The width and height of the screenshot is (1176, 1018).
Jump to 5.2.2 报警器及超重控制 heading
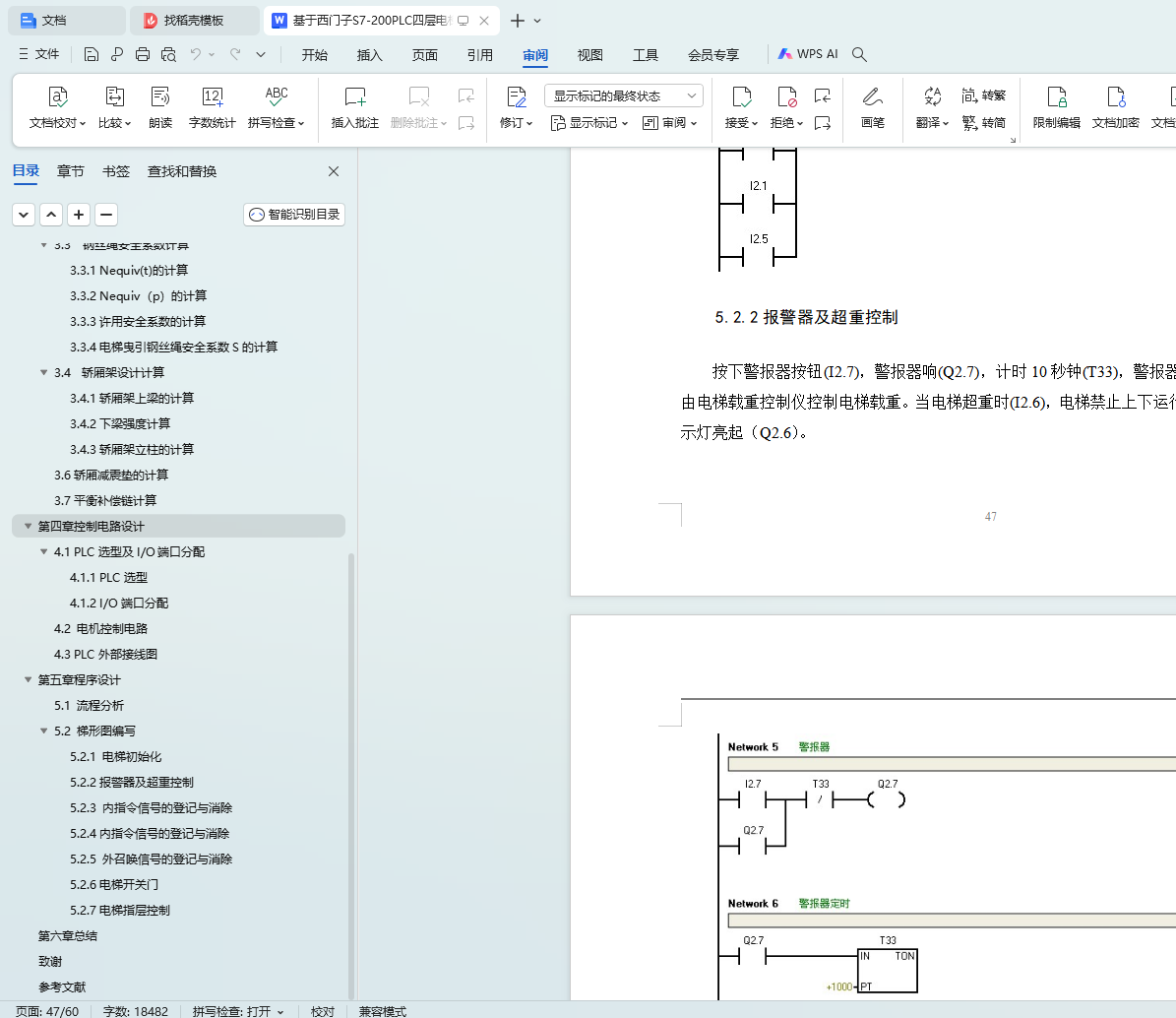pyautogui.click(x=131, y=782)
